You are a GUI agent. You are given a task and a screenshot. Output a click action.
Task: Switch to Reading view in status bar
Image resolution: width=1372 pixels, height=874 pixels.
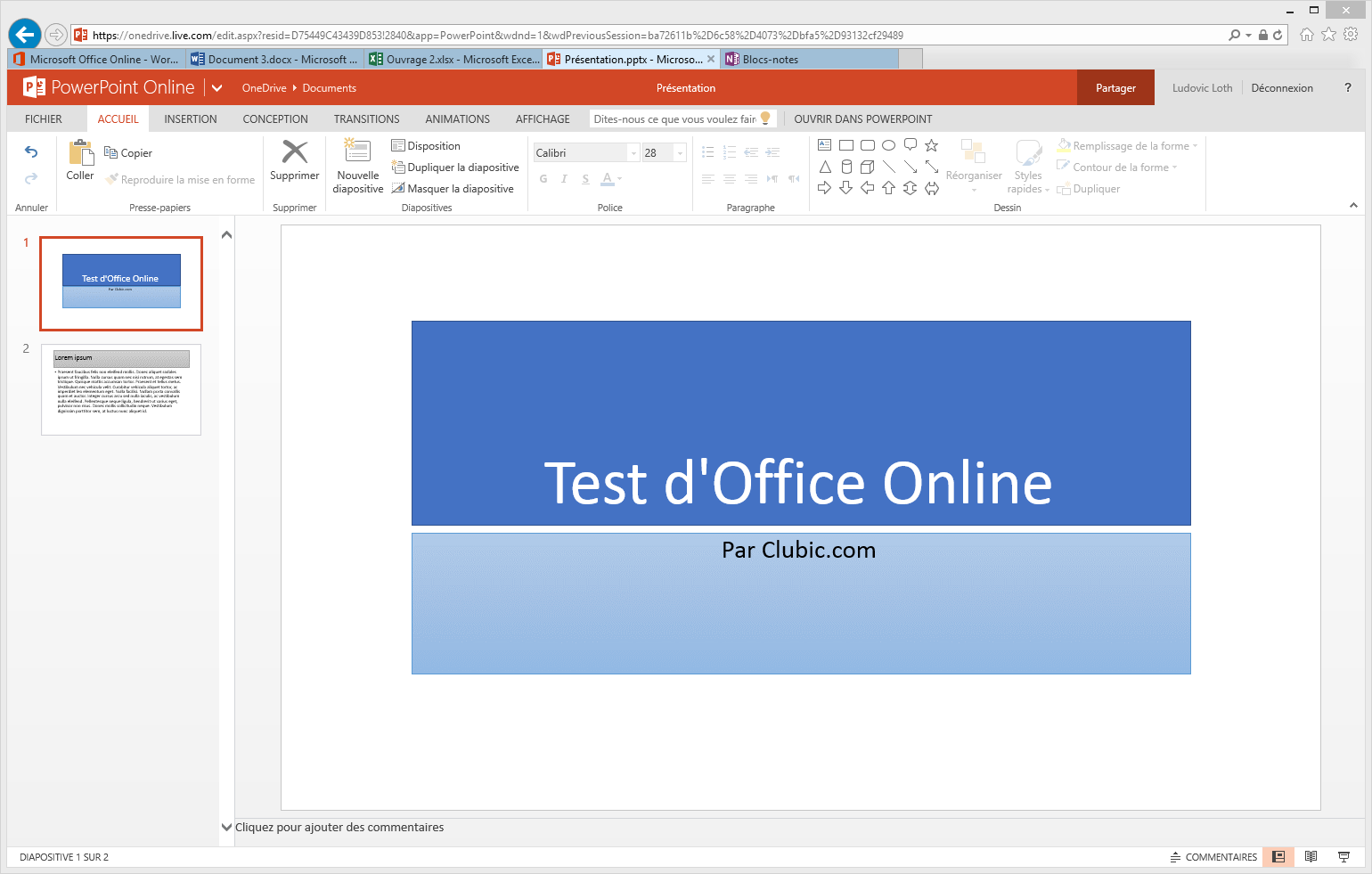click(x=1311, y=856)
